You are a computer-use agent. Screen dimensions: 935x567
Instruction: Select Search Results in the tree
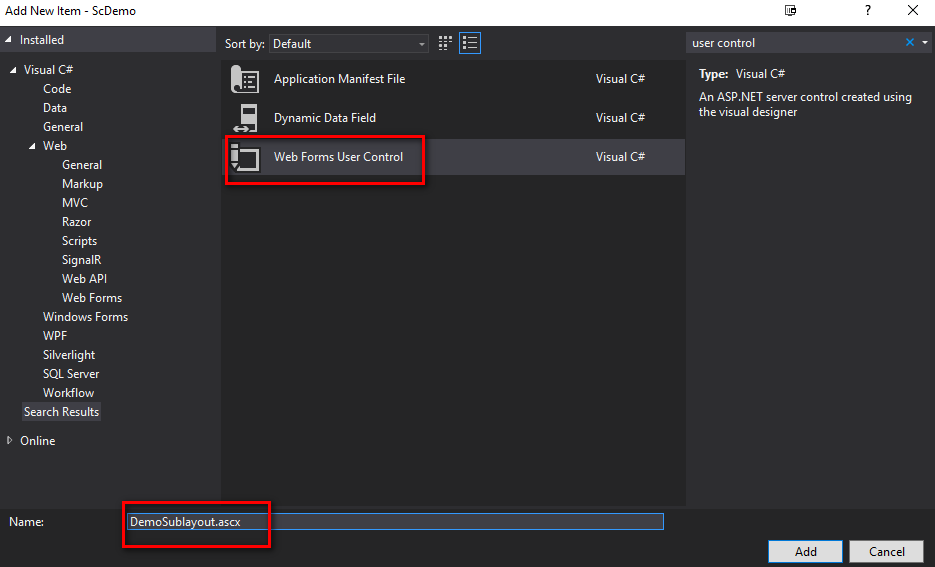[61, 412]
